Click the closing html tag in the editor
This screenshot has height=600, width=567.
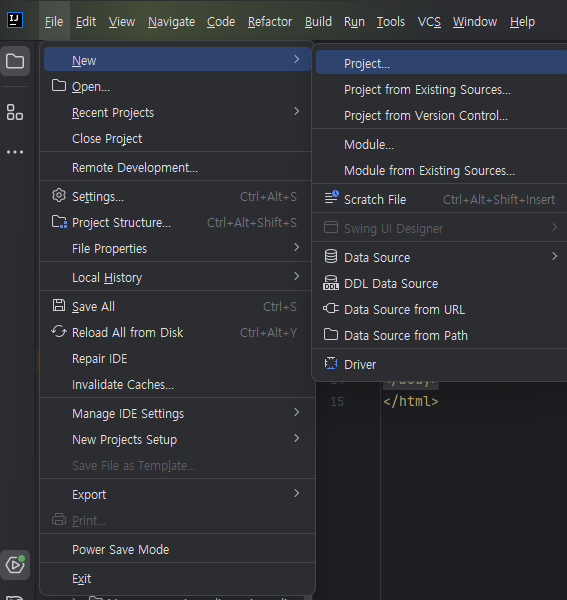[x=411, y=401]
